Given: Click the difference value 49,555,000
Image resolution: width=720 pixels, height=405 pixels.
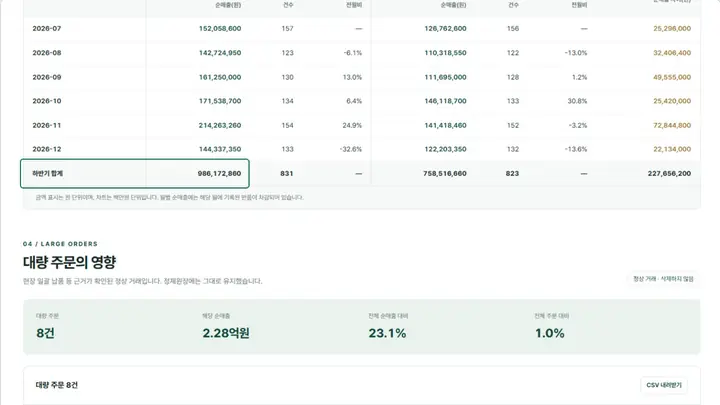Looking at the screenshot, I should (x=672, y=77).
